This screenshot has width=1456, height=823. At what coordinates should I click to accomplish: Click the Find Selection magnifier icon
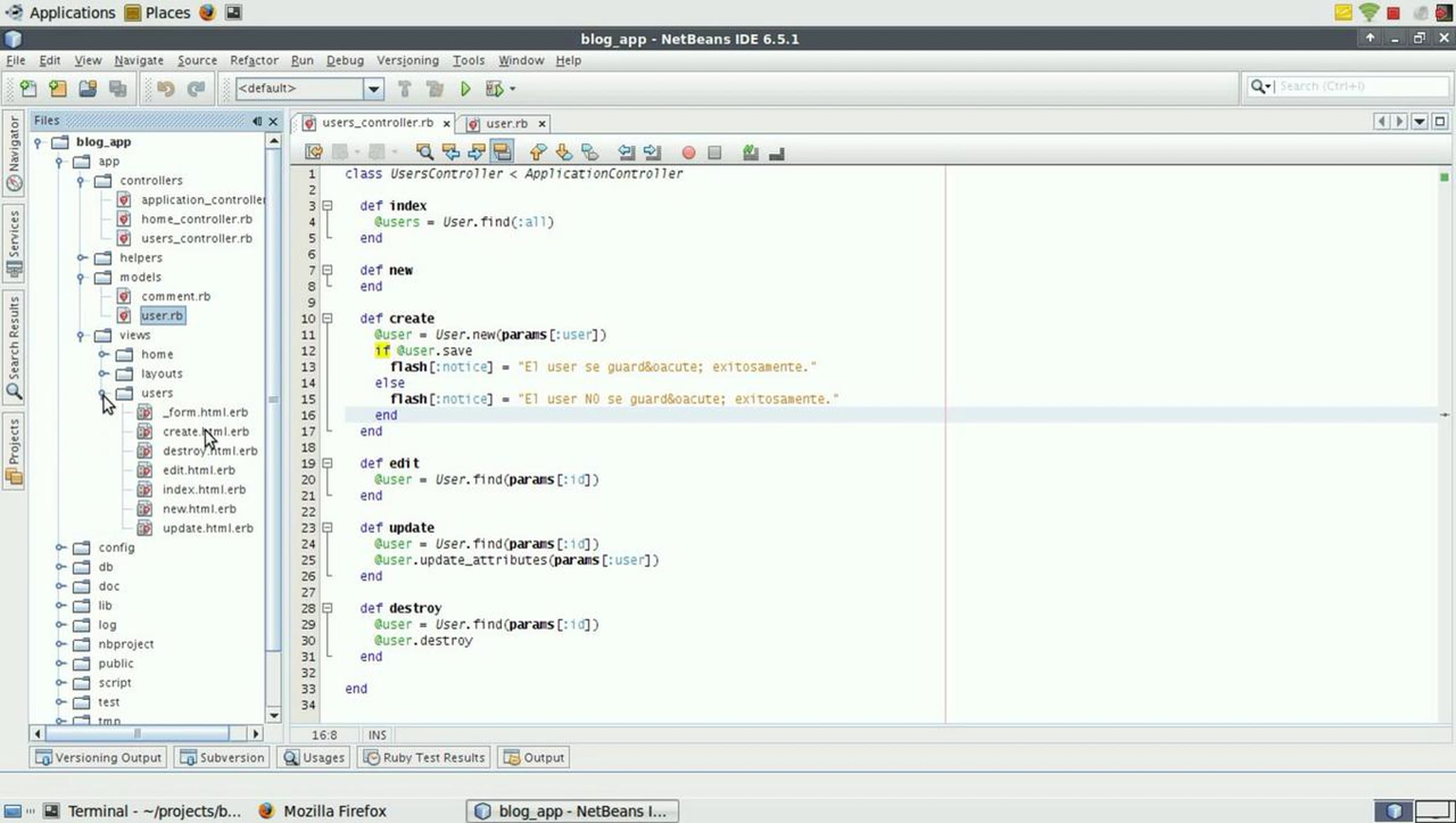pos(424,152)
